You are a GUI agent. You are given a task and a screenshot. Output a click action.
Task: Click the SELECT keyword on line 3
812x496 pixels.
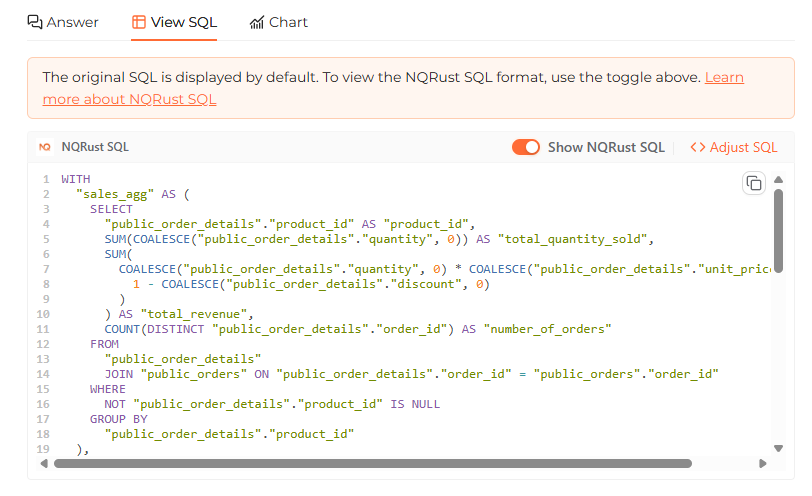click(x=111, y=209)
